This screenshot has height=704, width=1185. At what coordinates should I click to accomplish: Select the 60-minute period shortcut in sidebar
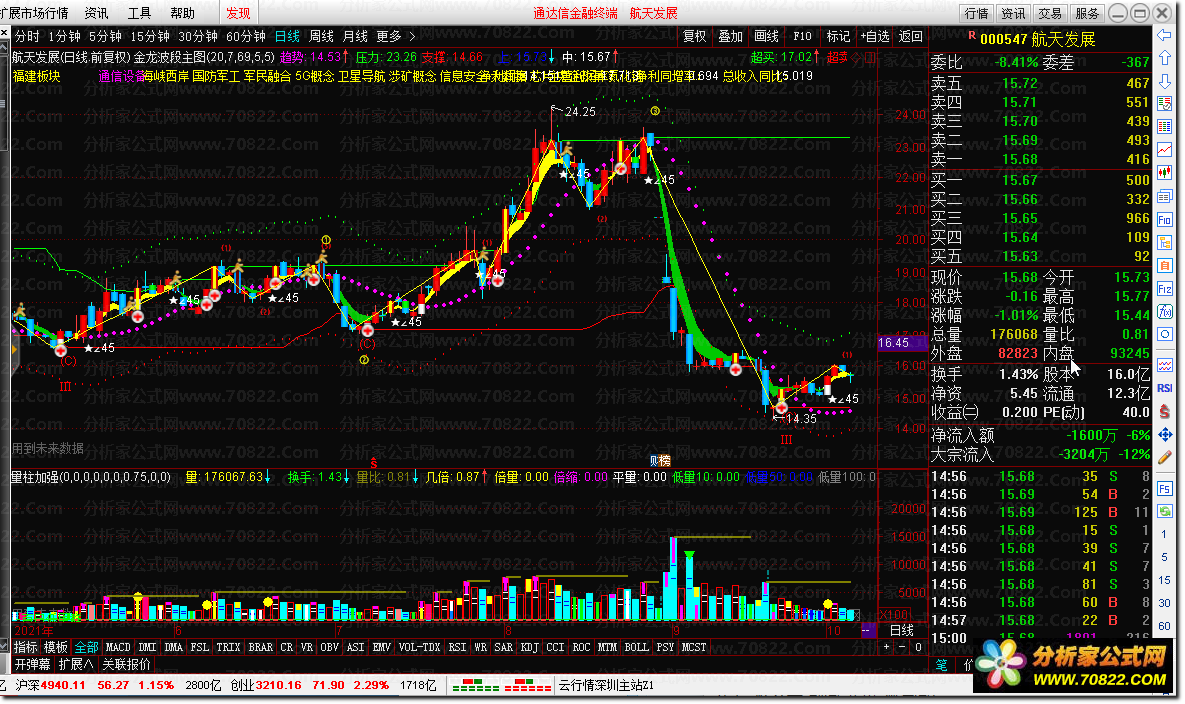click(1165, 625)
